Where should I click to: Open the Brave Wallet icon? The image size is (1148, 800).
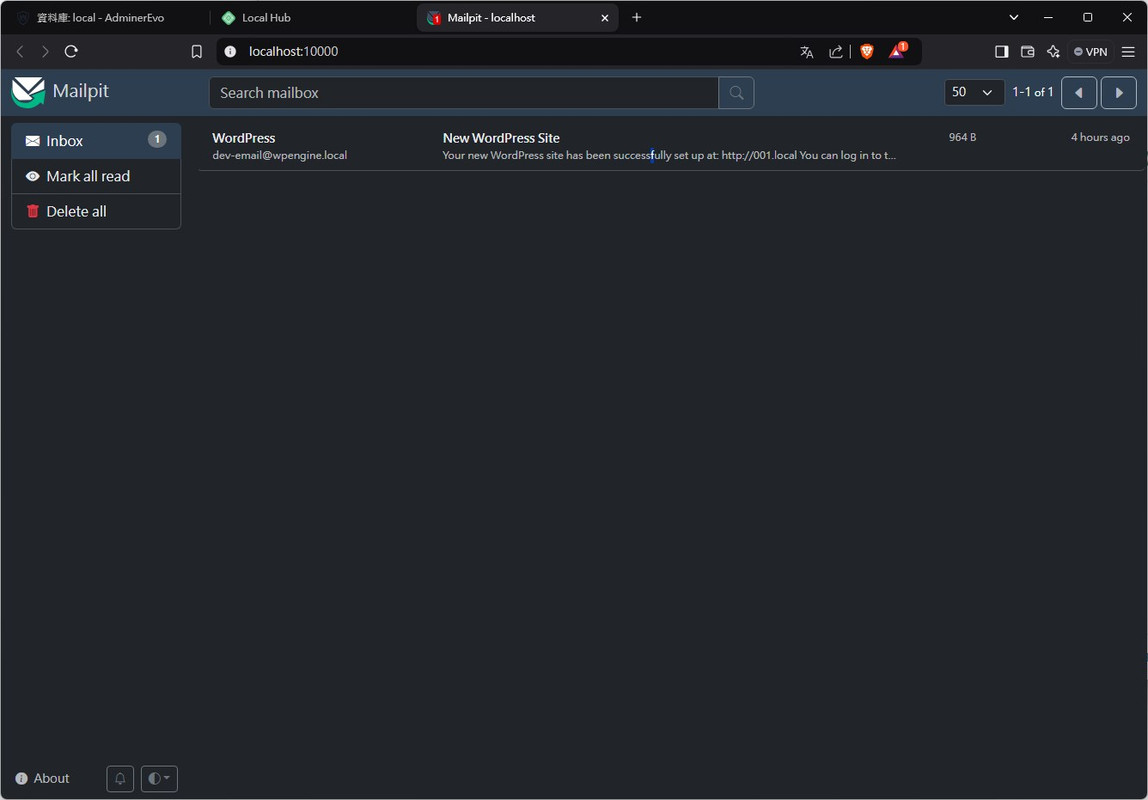click(x=1027, y=52)
